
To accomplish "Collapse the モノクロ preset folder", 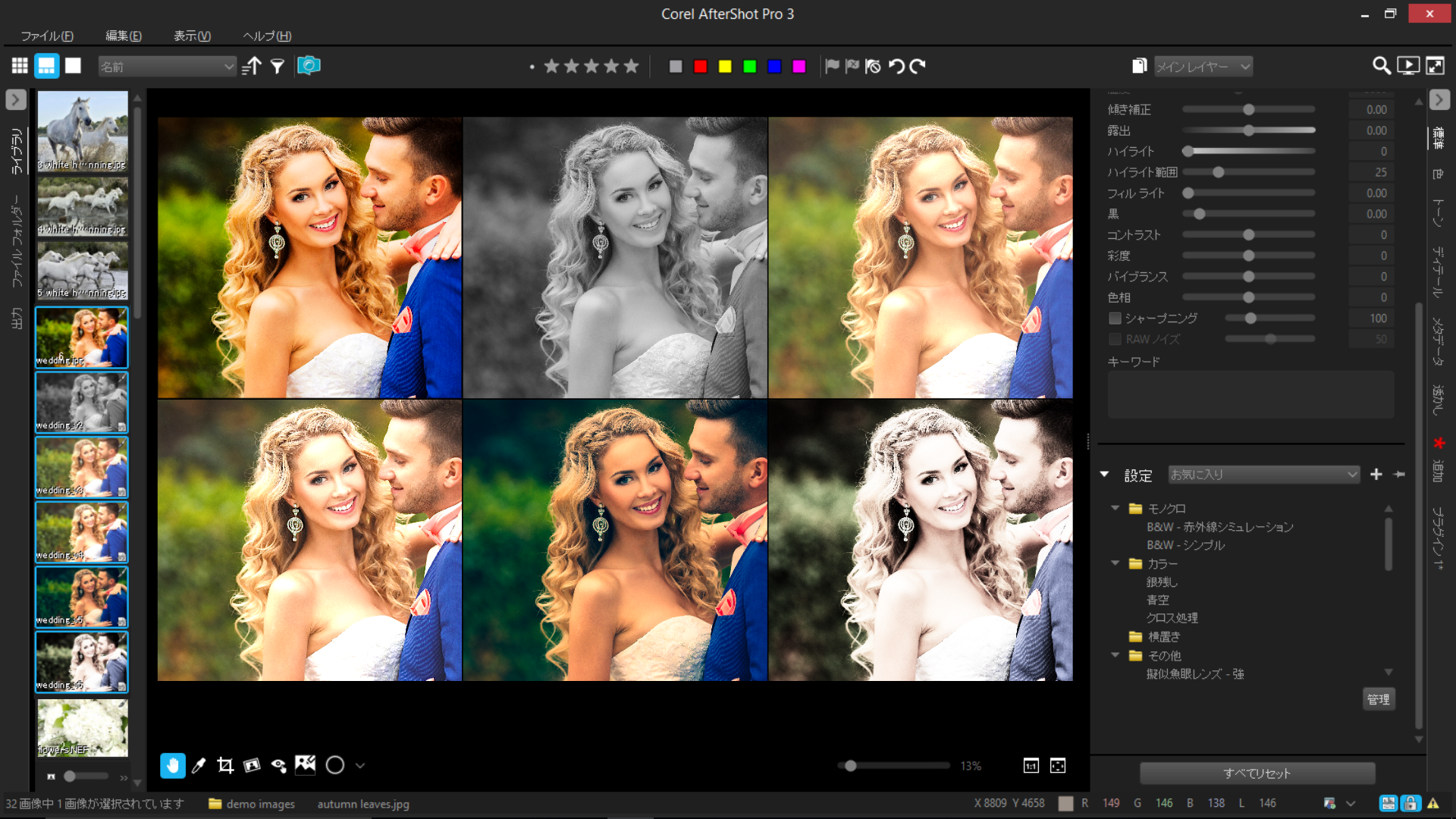I will point(1115,508).
